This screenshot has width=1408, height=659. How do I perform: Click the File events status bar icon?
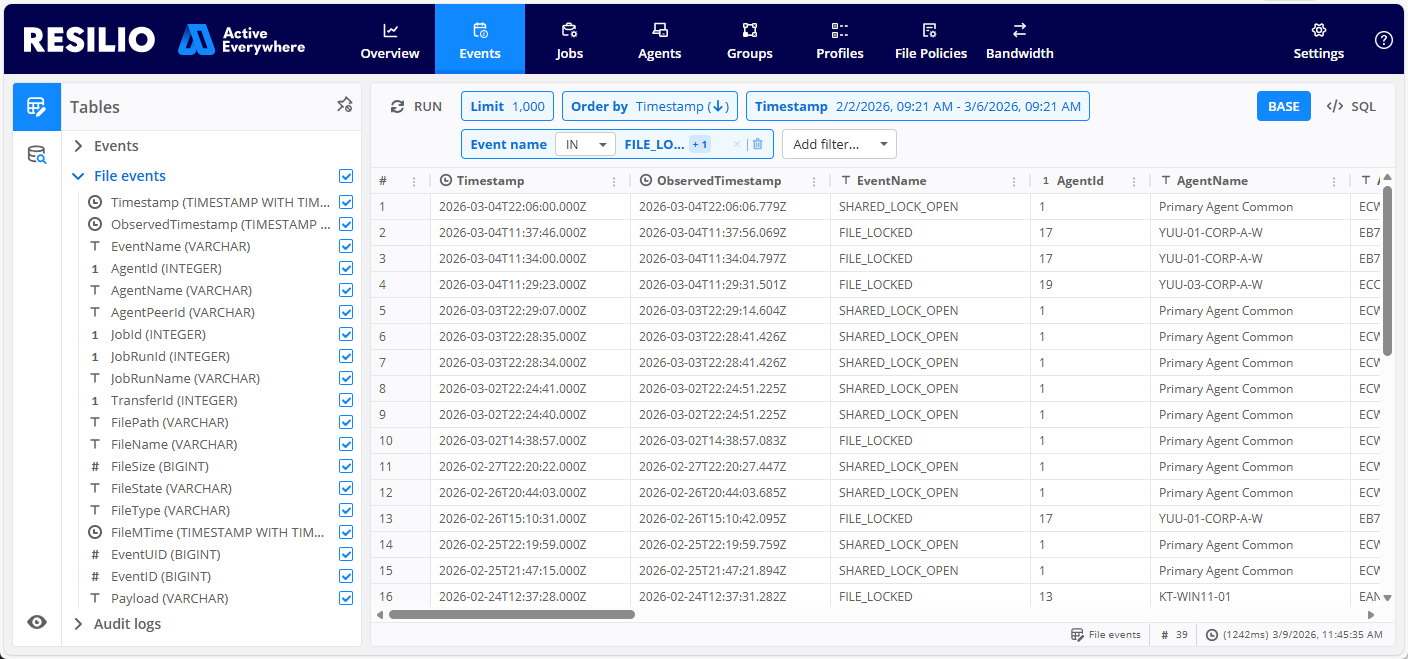[x=1077, y=634]
